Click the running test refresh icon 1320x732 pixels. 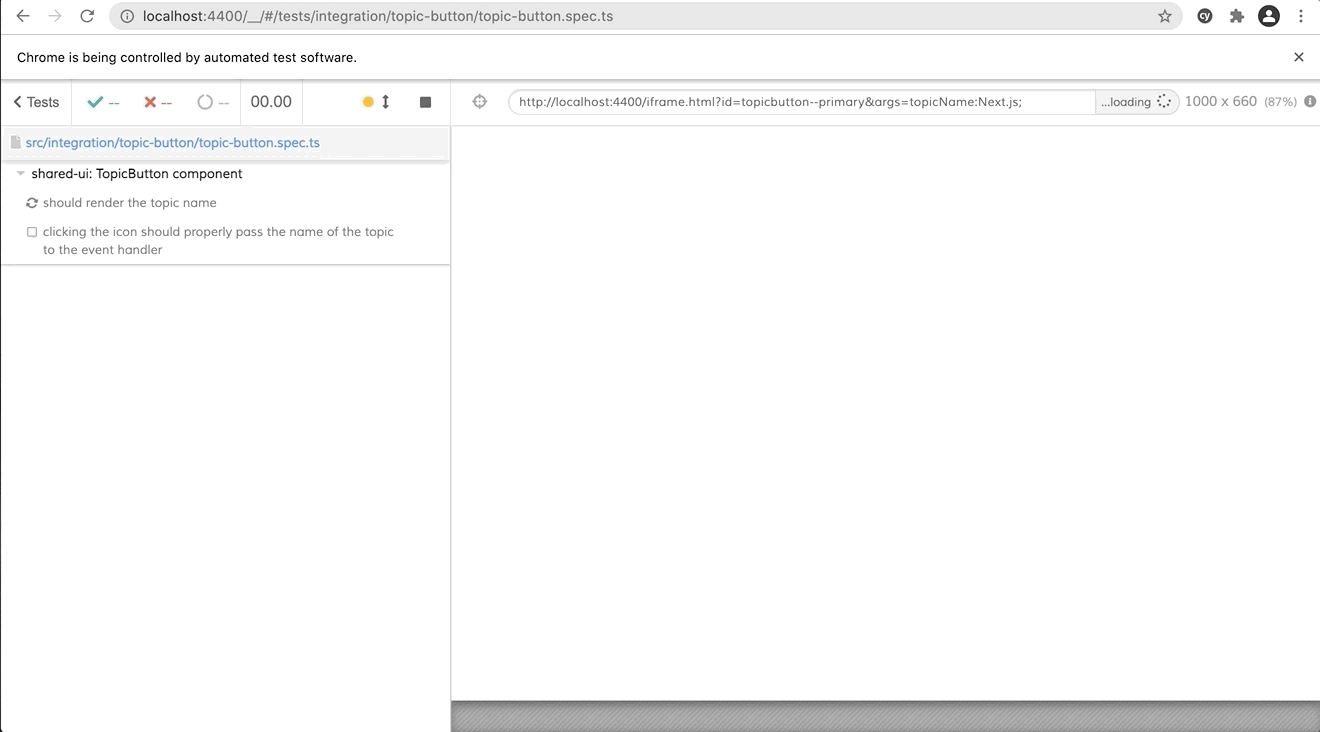pyautogui.click(x=32, y=203)
